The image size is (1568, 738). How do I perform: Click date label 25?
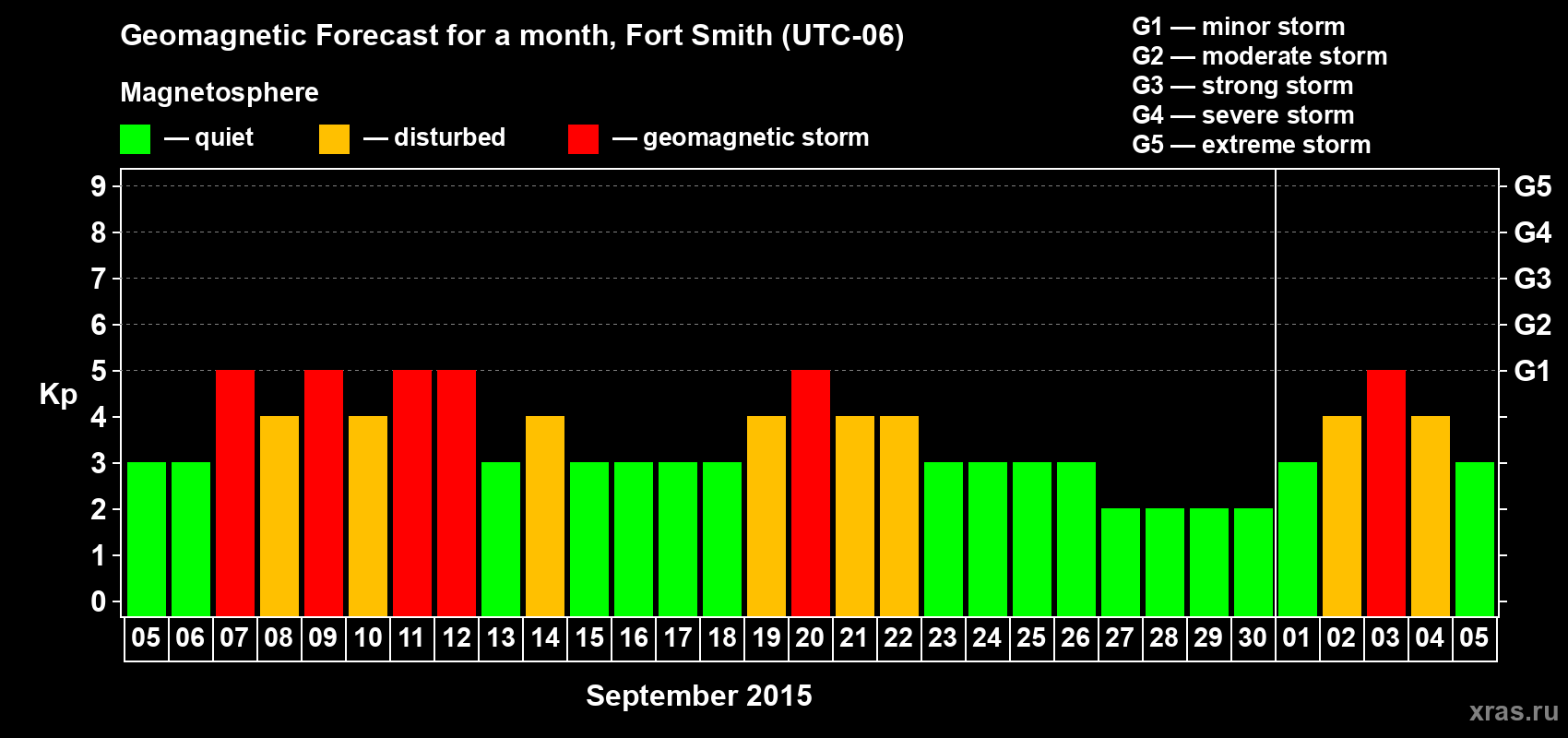(1031, 637)
